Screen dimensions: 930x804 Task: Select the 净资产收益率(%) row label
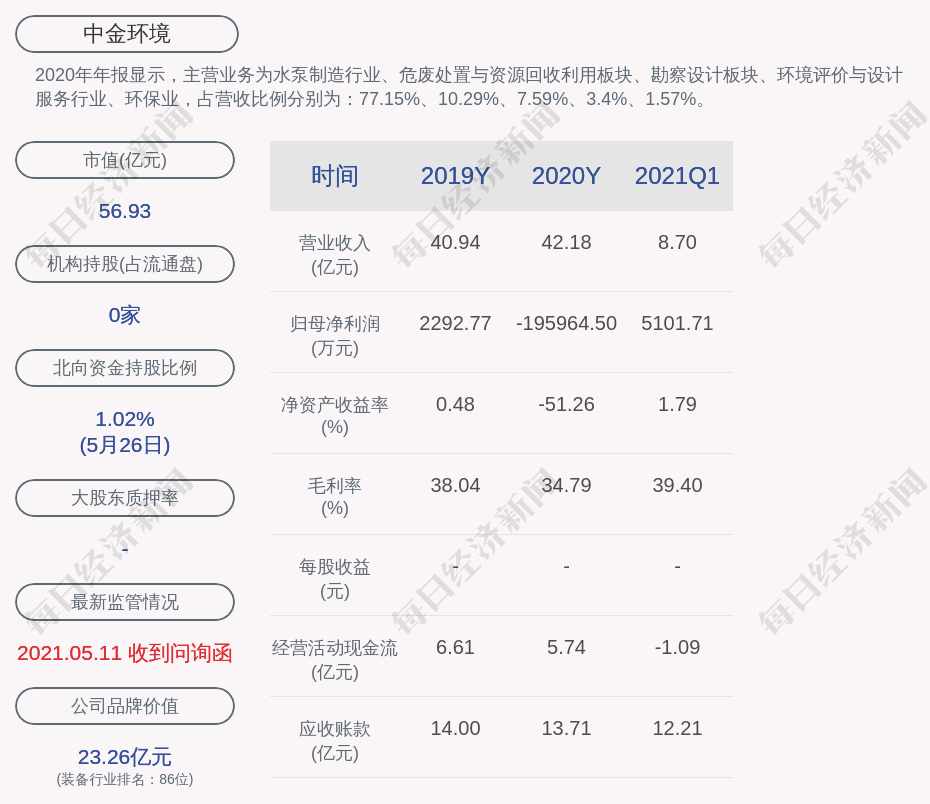coord(335,416)
